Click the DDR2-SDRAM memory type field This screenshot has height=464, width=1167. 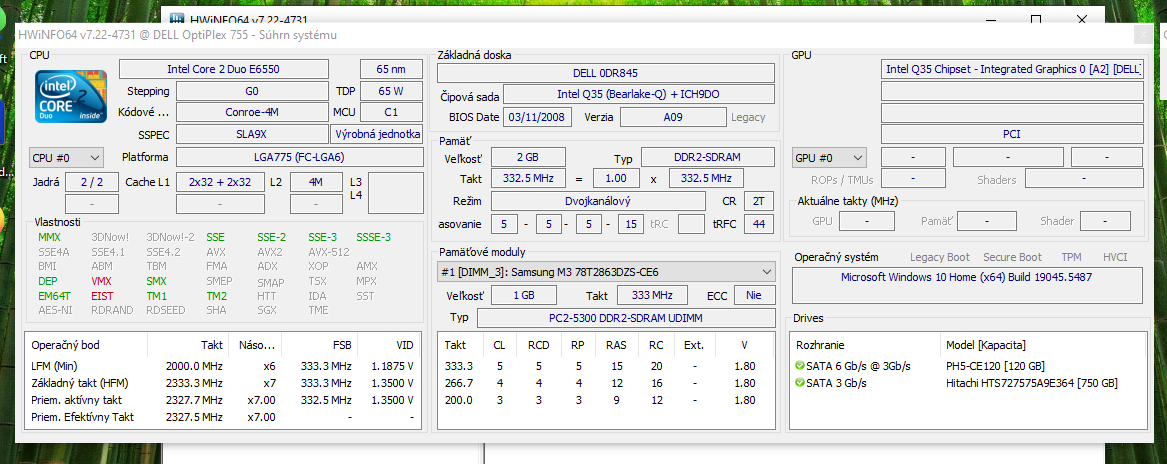coord(708,158)
